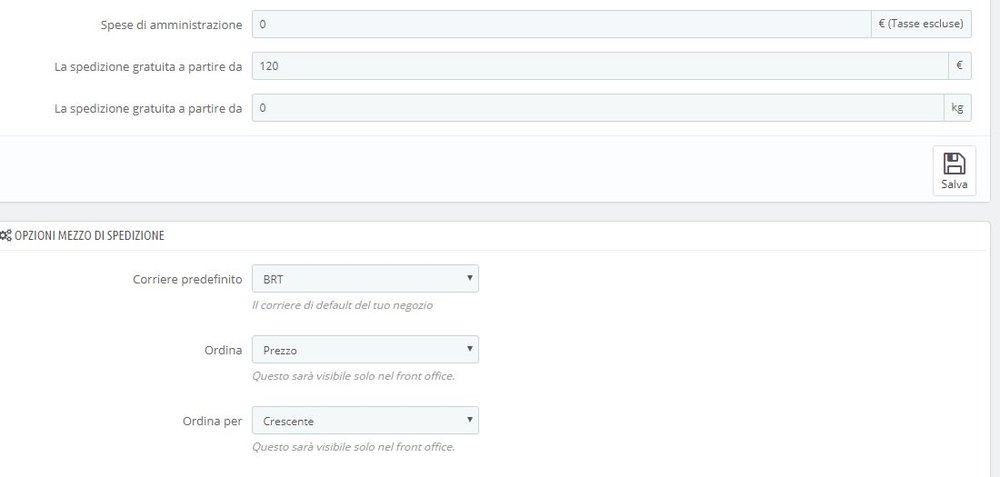Click the help text about default carrier
This screenshot has width=1000, height=477.
click(x=342, y=305)
